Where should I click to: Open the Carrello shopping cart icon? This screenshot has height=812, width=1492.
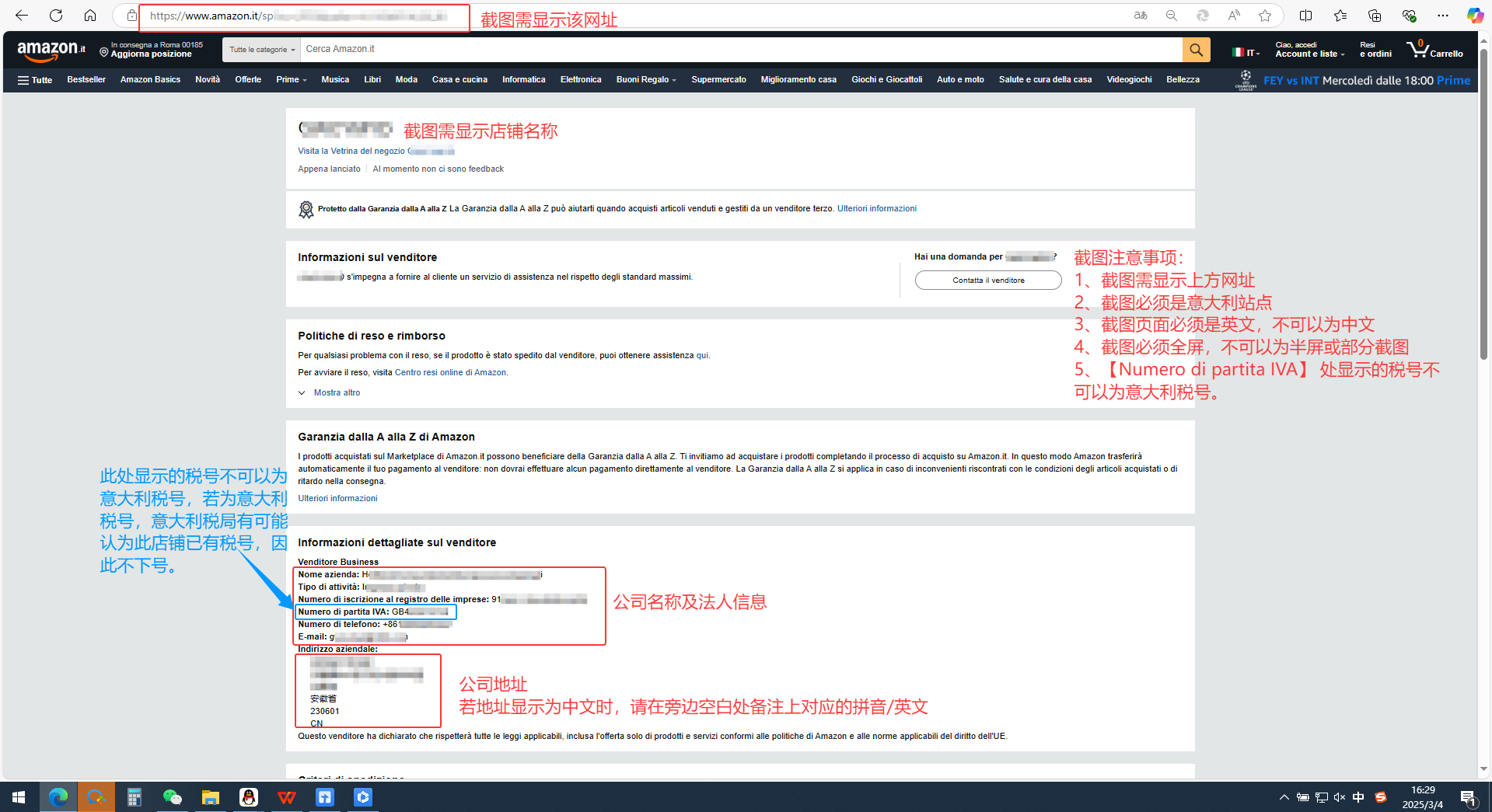pos(1434,50)
